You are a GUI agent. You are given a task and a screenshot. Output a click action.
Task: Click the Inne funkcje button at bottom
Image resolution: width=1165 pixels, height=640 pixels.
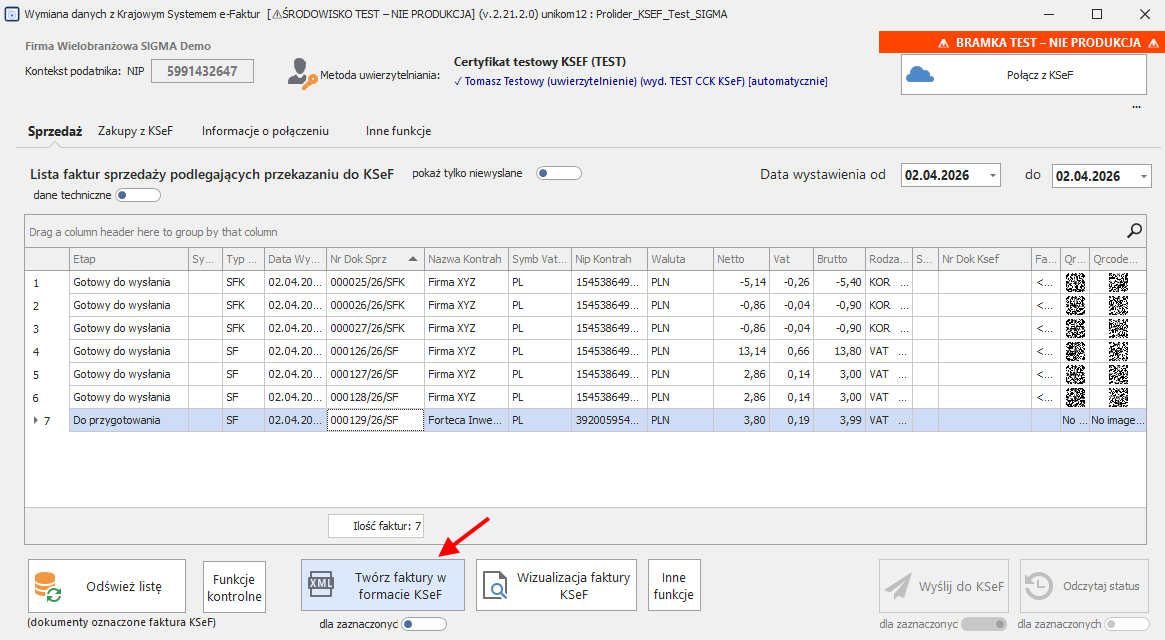coord(674,586)
